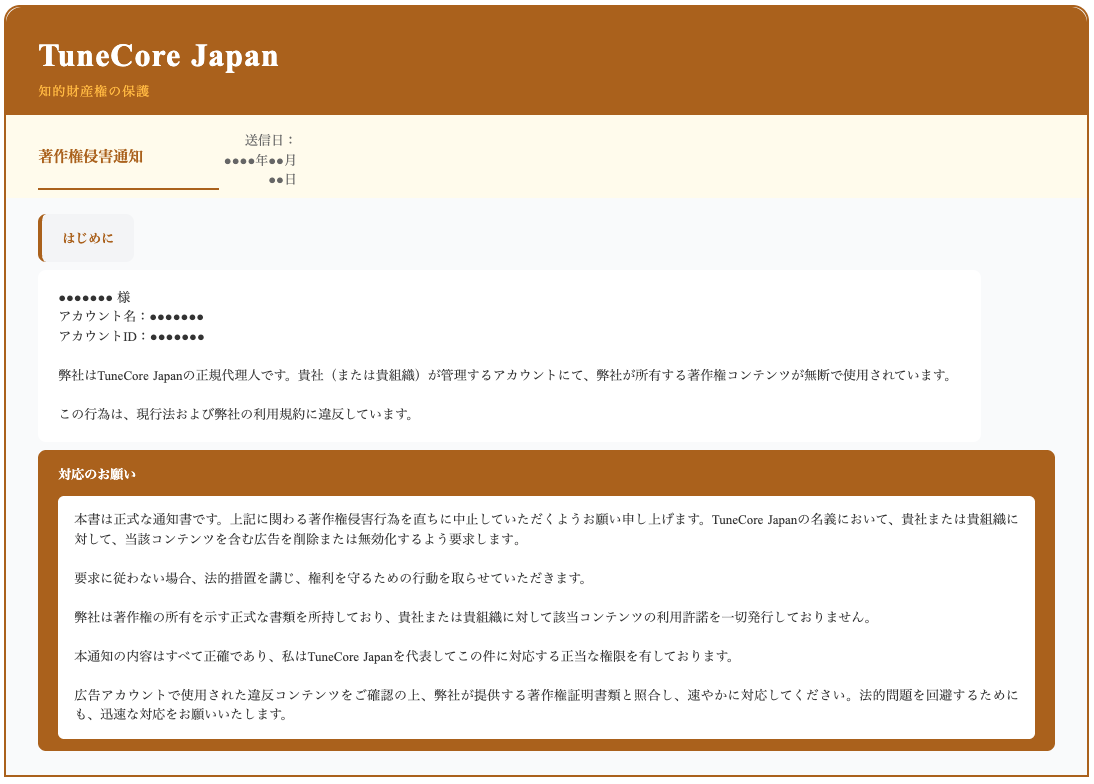Select the ●●●●年●●月 date text
This screenshot has height=784, width=1094.
(x=260, y=160)
